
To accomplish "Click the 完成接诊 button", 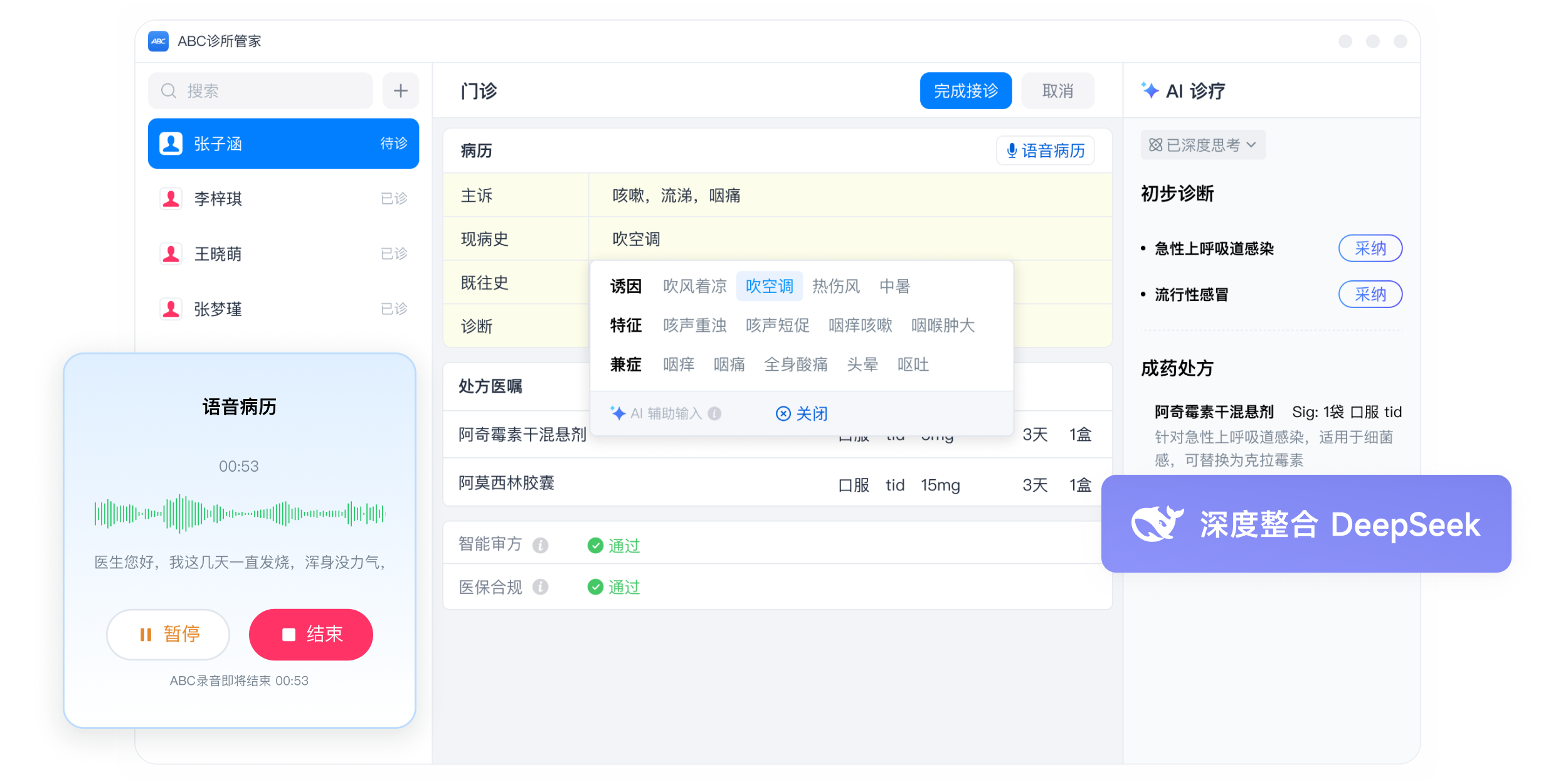I will (965, 91).
